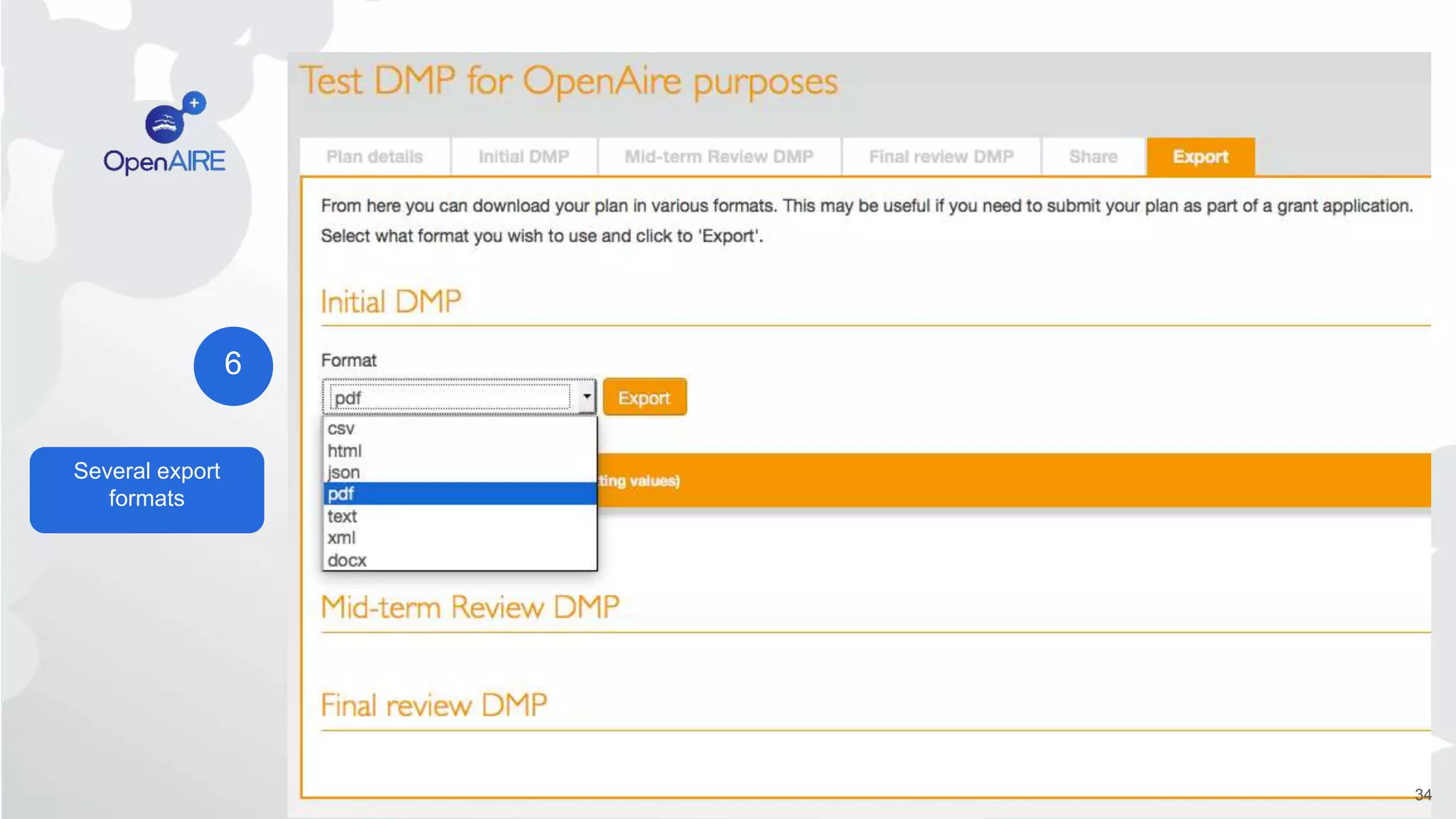Choose xml export format
This screenshot has height=819, width=1456.
tap(341, 538)
